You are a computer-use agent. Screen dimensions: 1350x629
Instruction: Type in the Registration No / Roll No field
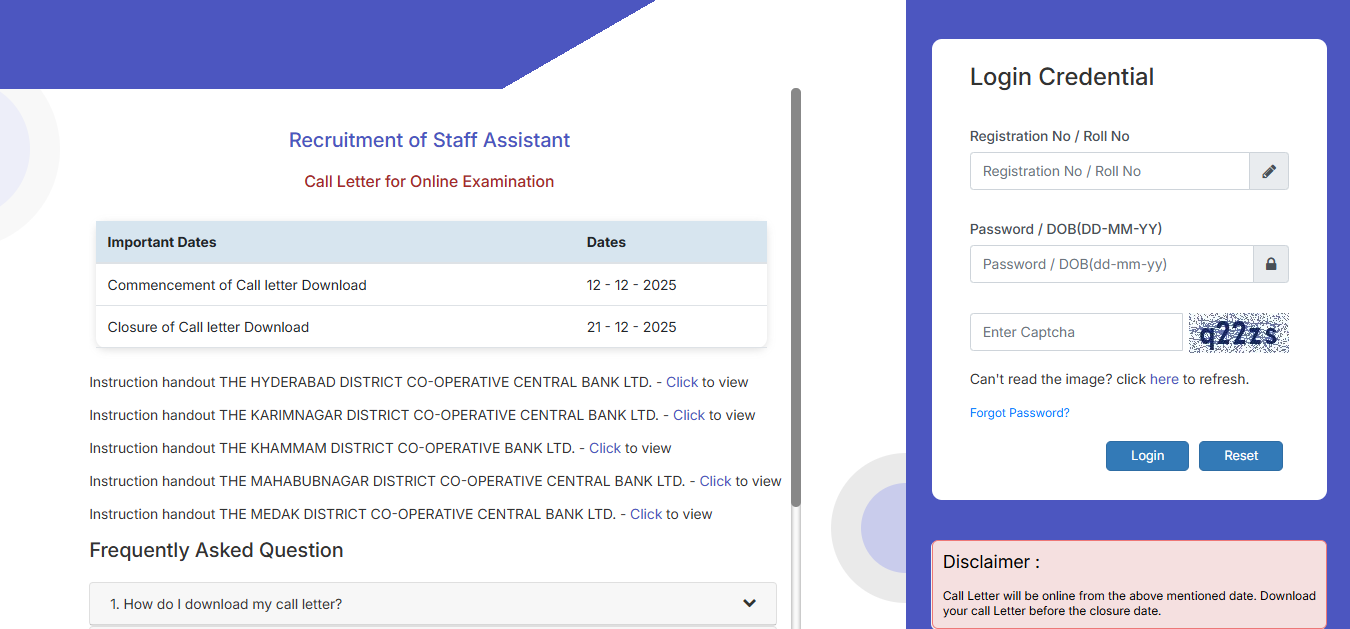coord(1109,171)
